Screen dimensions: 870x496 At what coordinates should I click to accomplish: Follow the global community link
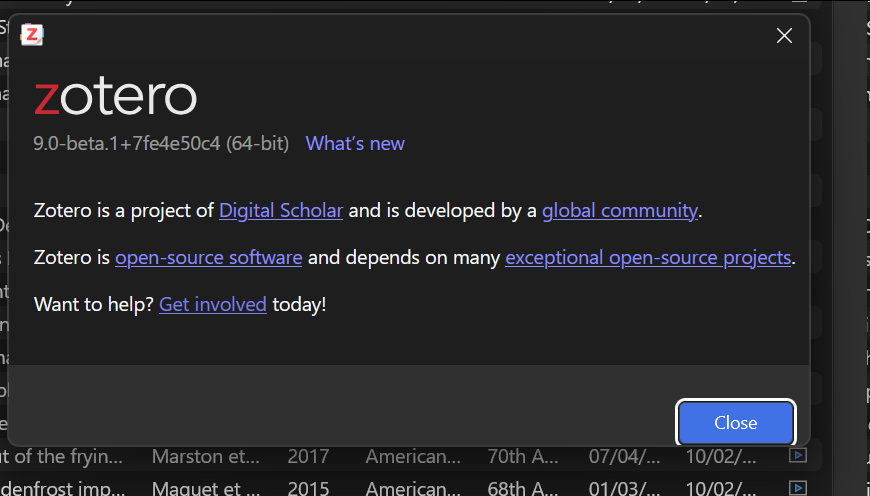tap(620, 211)
